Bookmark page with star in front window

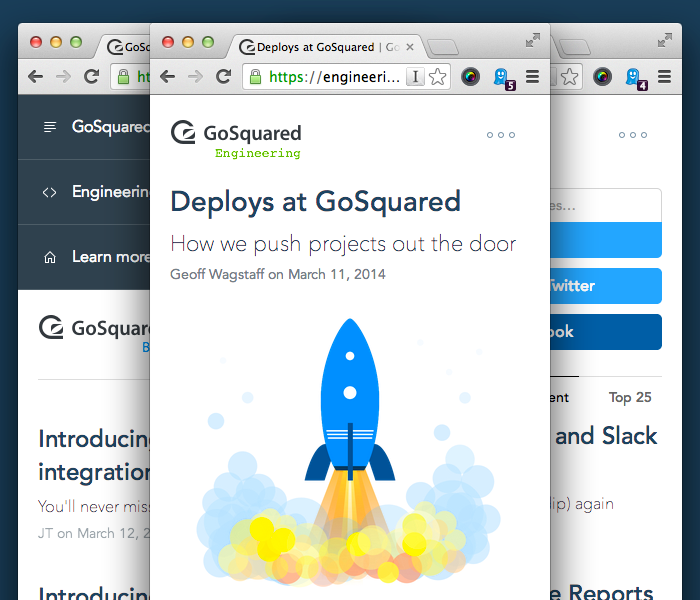(437, 77)
